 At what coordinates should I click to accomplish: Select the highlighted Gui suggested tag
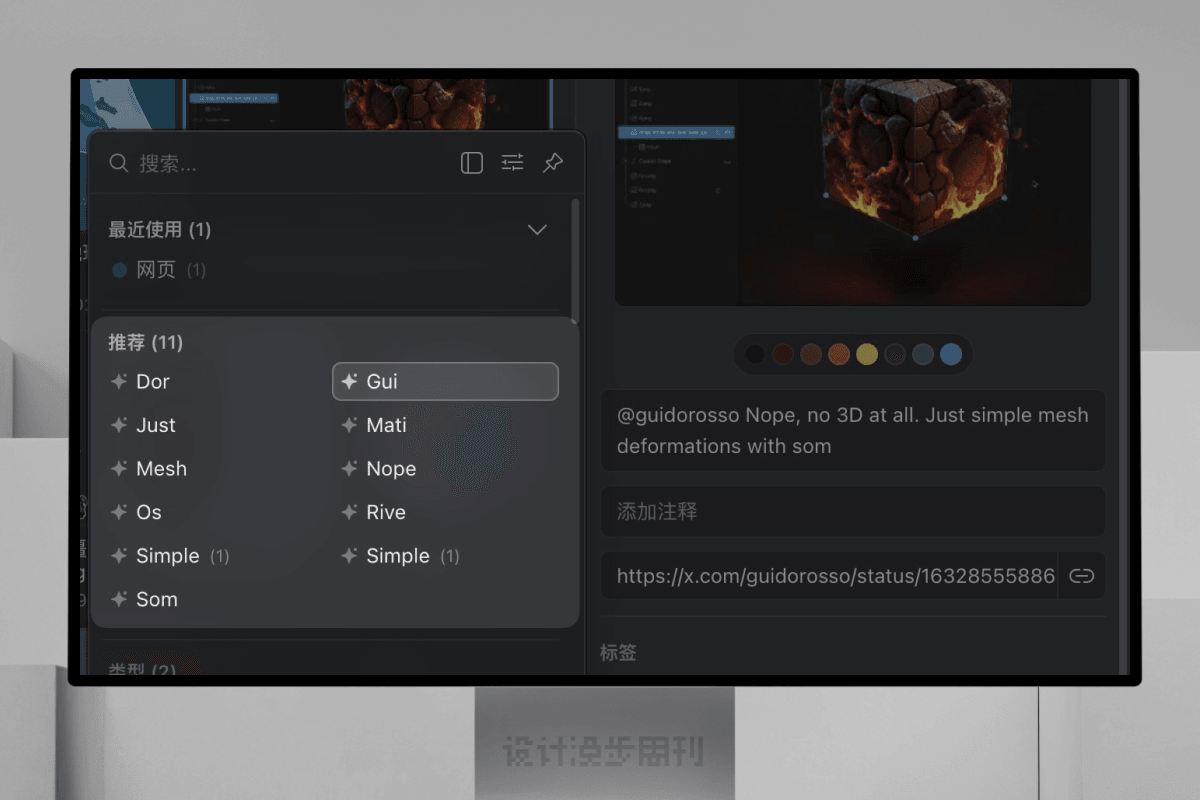(x=444, y=382)
